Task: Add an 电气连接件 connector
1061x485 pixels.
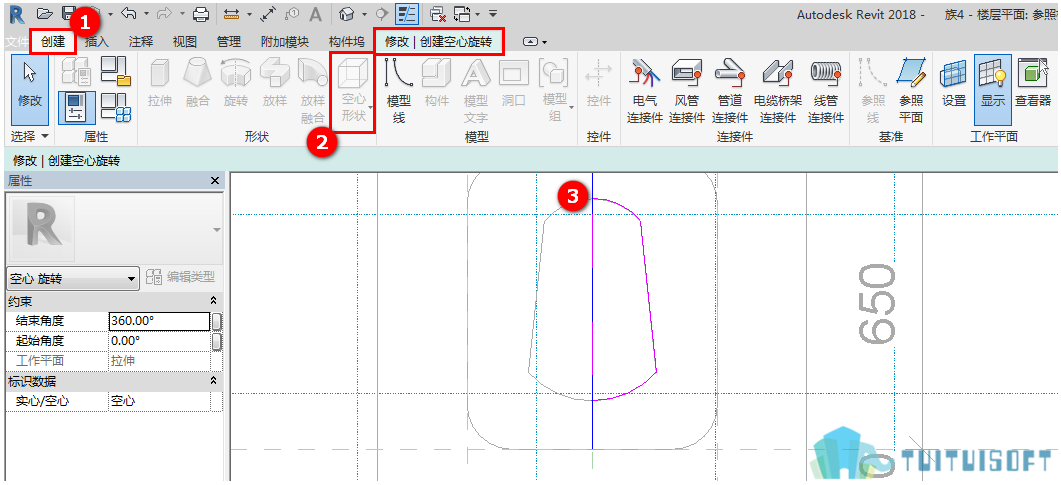Action: point(645,91)
